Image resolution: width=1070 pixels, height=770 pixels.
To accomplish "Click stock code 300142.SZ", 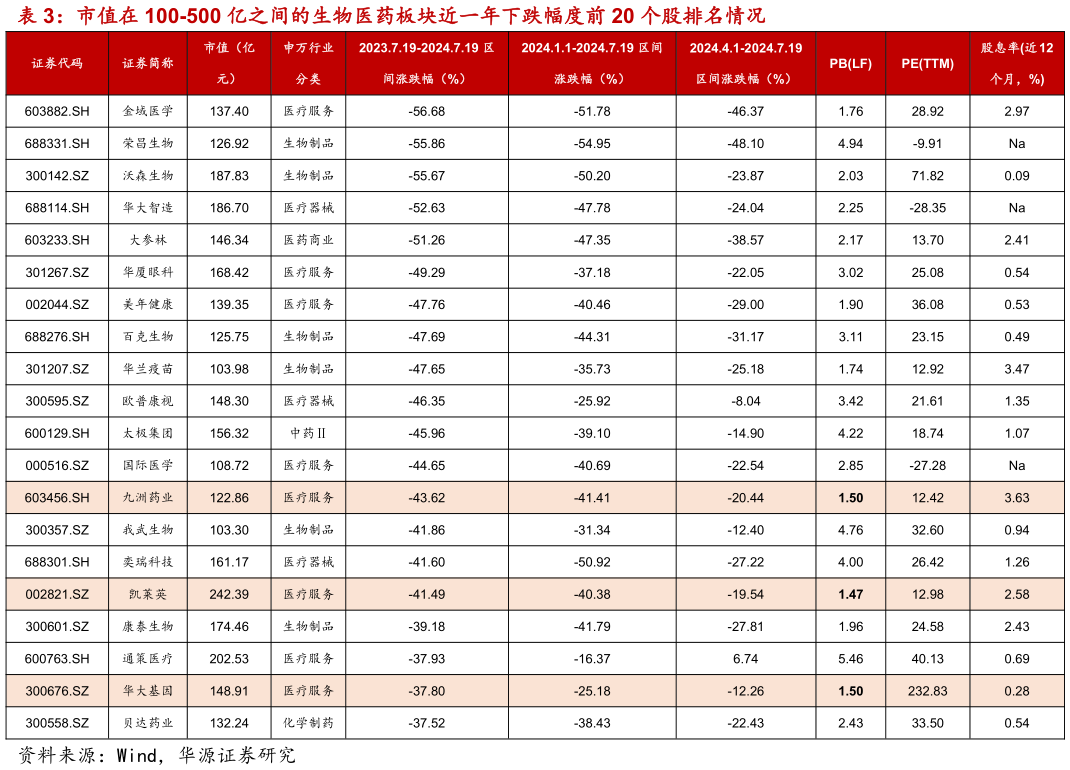I will point(57,175).
